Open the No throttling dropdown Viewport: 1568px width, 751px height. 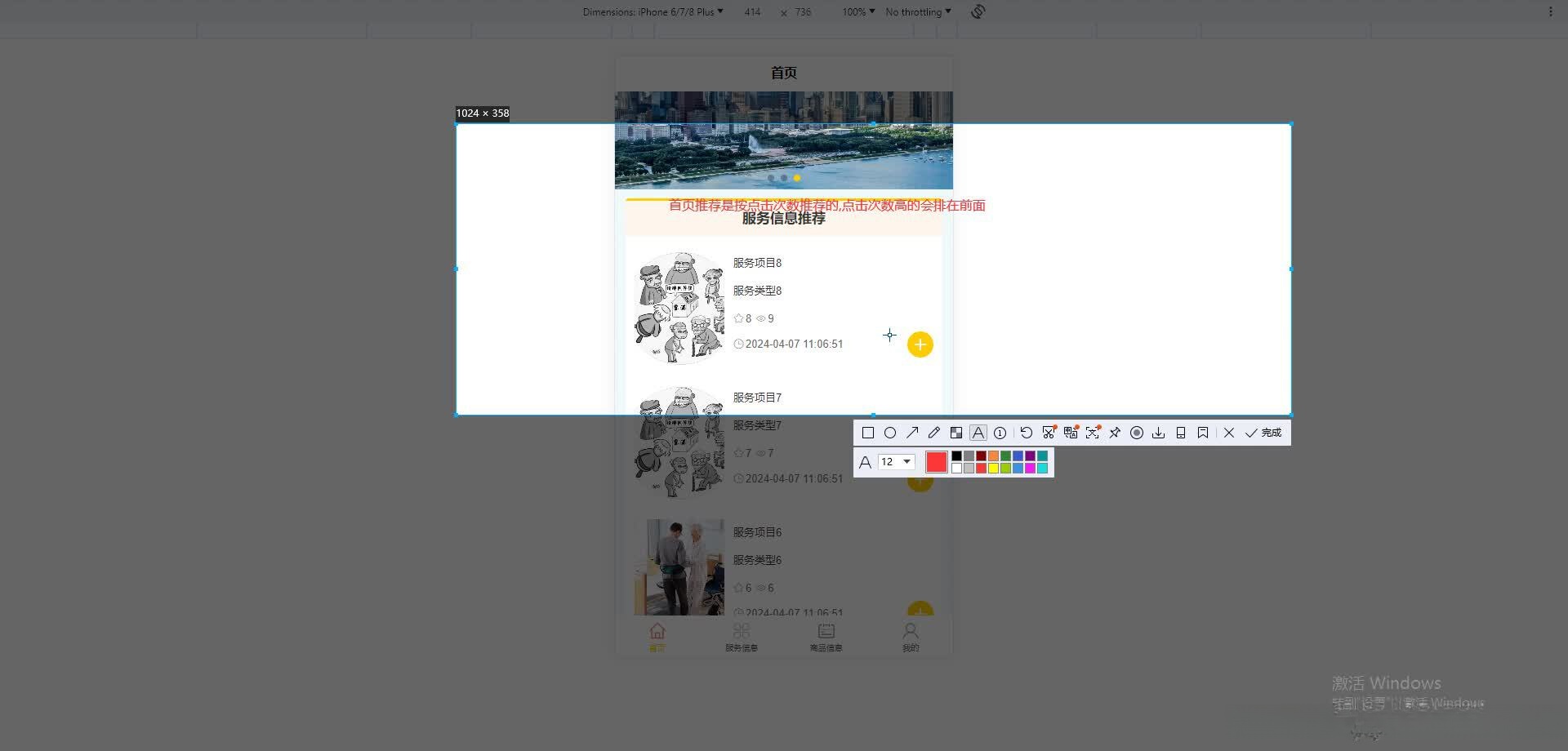coord(916,11)
